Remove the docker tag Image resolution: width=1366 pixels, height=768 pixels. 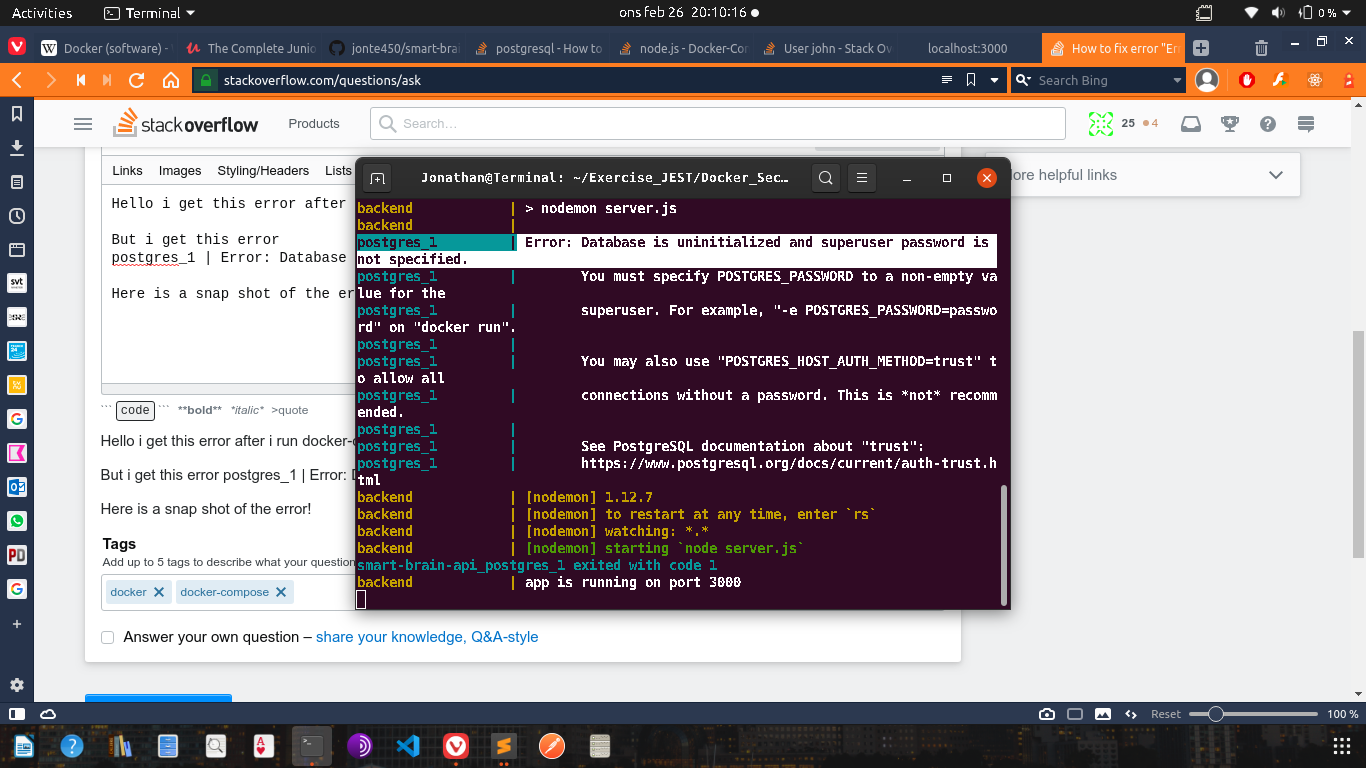[158, 592]
